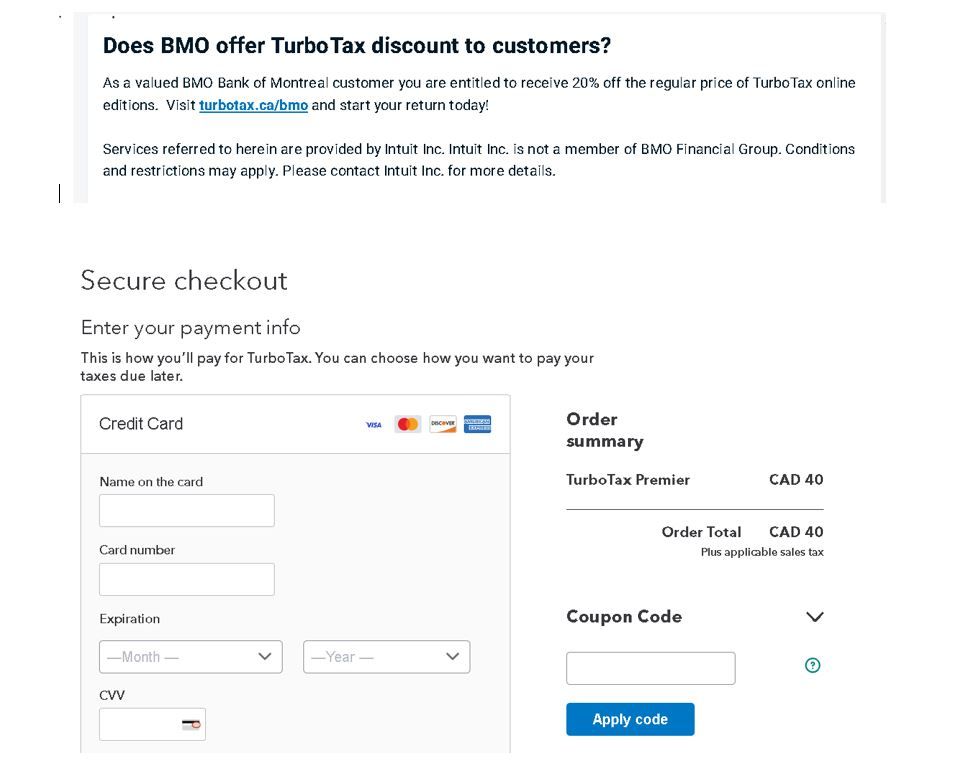Image resolution: width=977 pixels, height=764 pixels.
Task: Click the Apply code button
Action: (630, 719)
